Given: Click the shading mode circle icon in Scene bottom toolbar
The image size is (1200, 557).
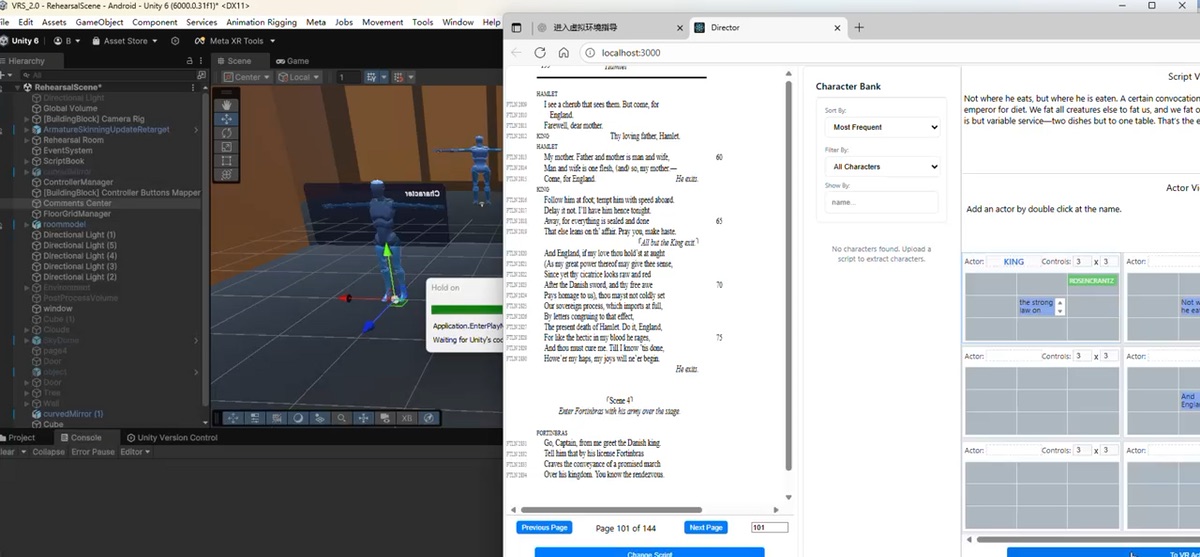Looking at the screenshot, I should 298,419.
